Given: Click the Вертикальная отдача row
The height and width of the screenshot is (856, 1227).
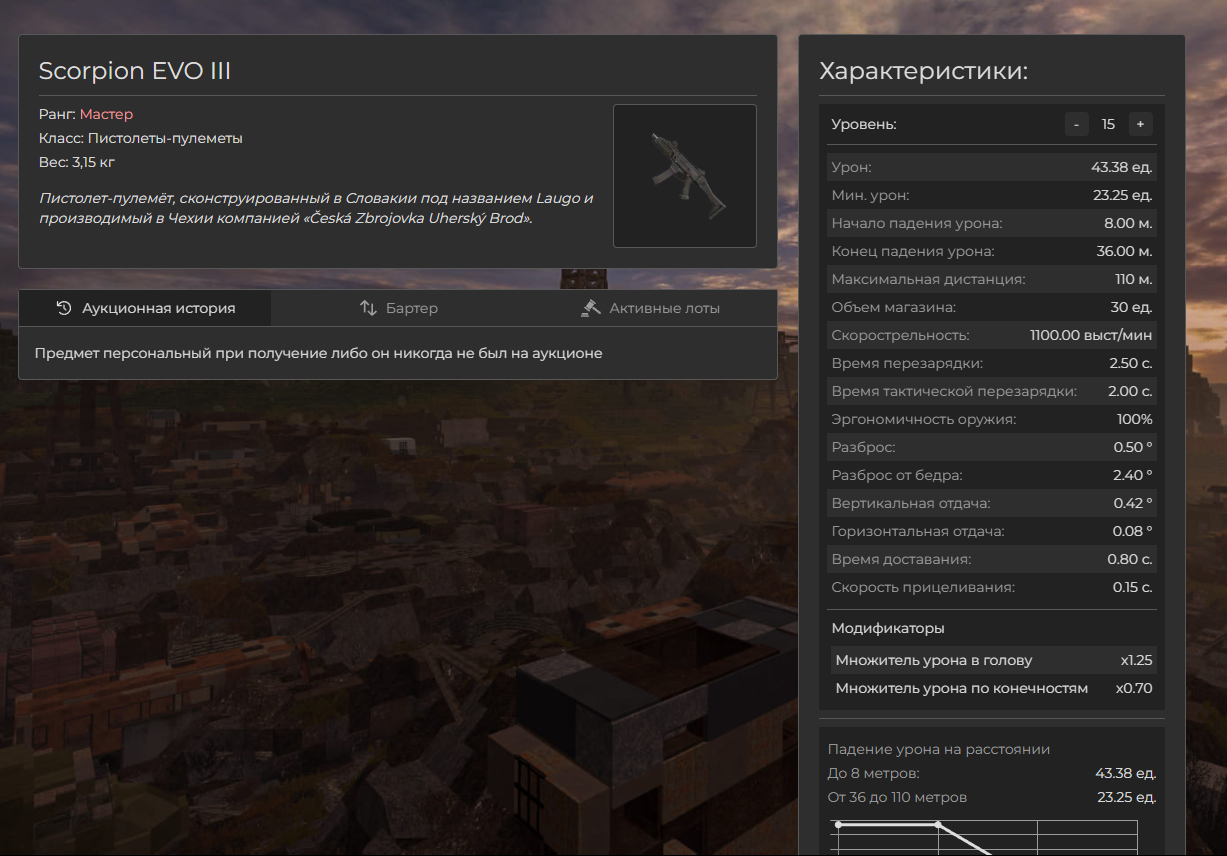Looking at the screenshot, I should [x=992, y=503].
